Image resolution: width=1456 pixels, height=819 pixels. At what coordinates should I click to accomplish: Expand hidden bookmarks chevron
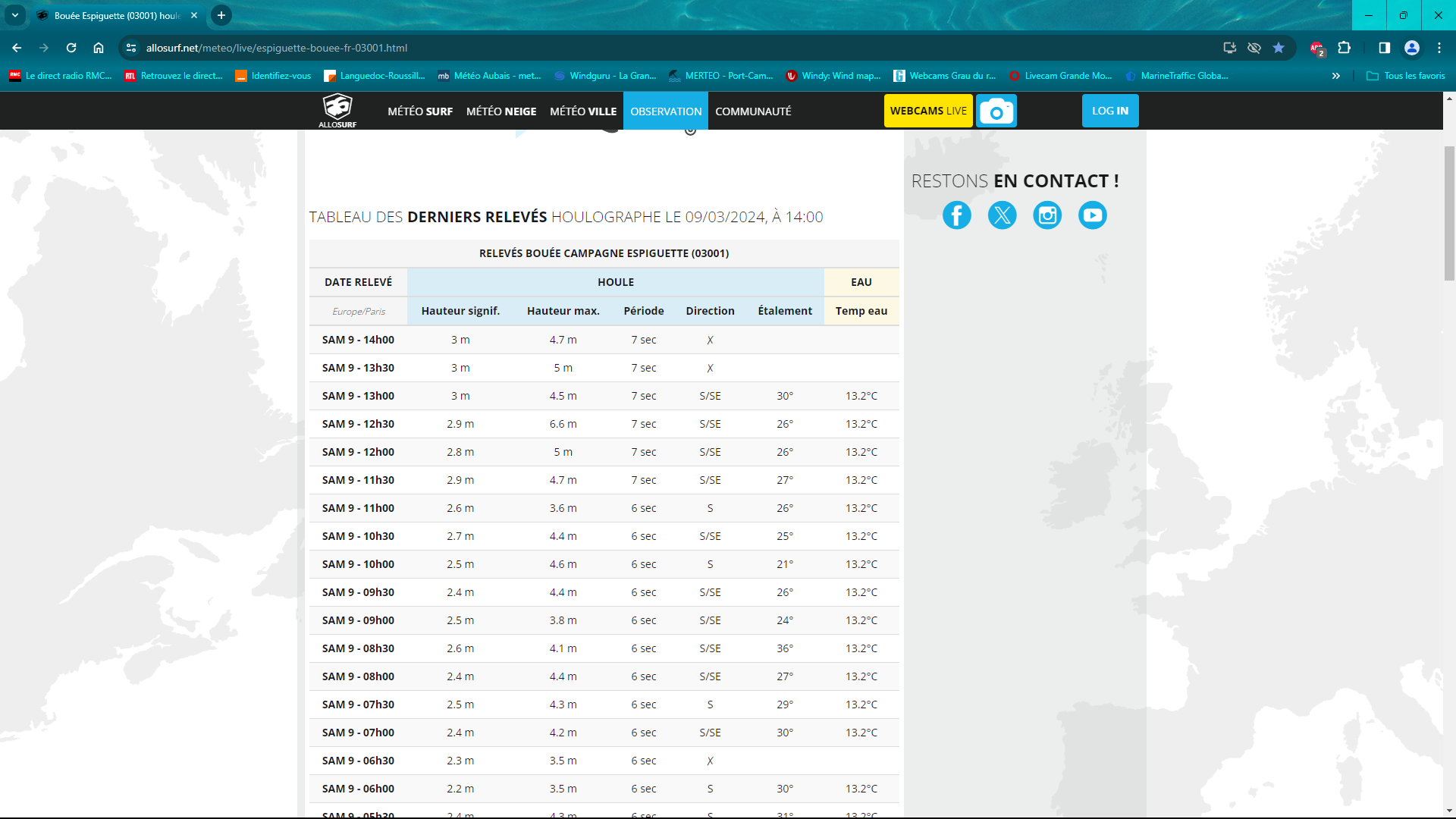pos(1335,76)
